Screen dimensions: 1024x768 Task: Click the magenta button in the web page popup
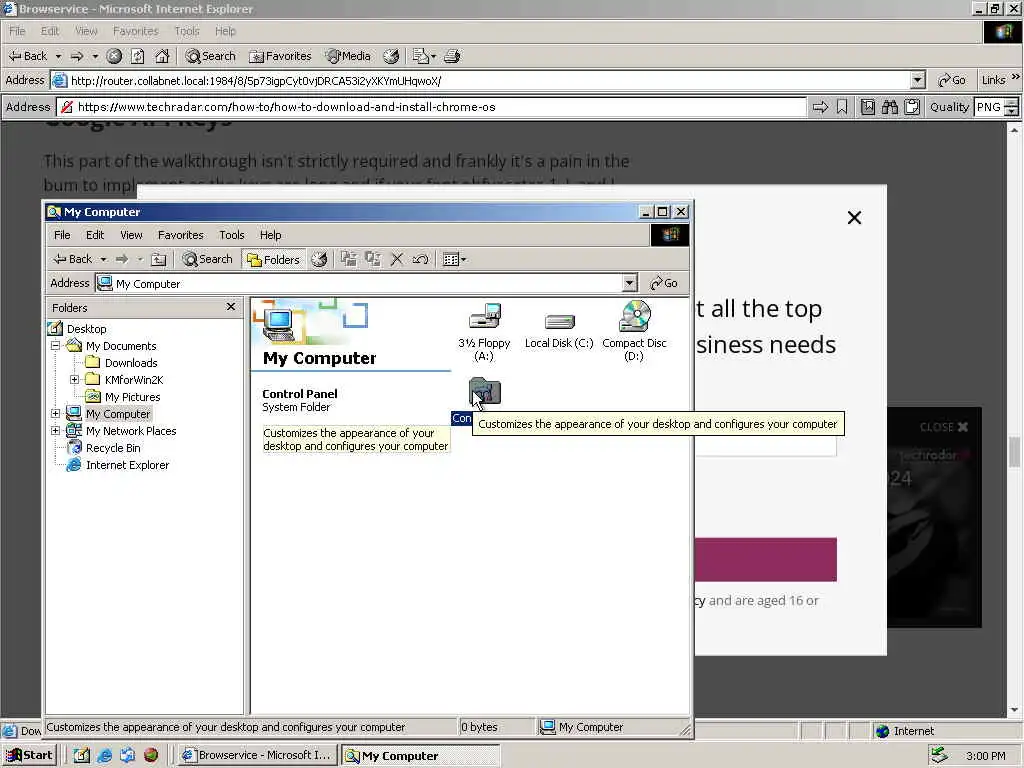[x=765, y=560]
